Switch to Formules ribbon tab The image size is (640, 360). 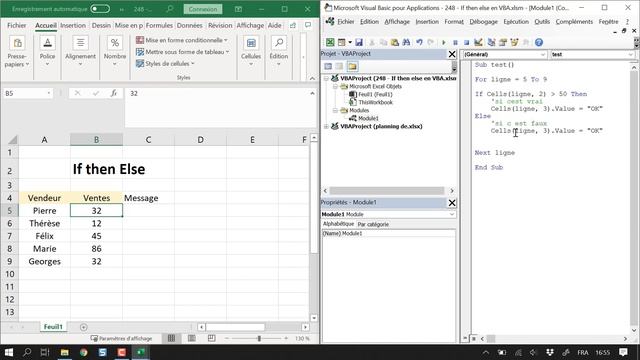coord(159,25)
